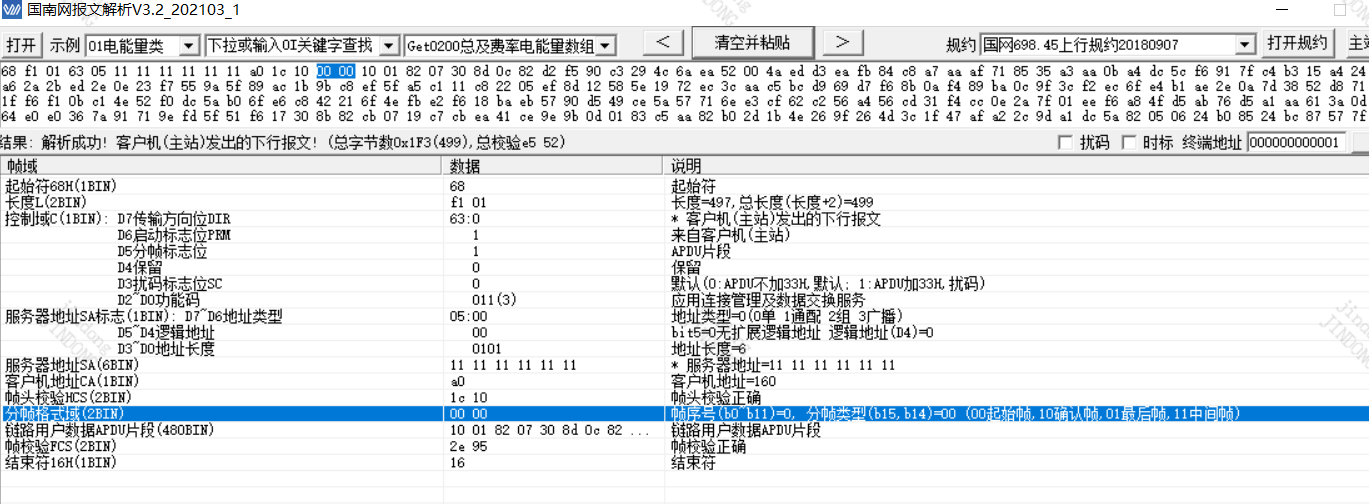1369x504 pixels.
Task: Select the 起始符68H(1BIN) row
Action: pyautogui.click(x=684, y=187)
